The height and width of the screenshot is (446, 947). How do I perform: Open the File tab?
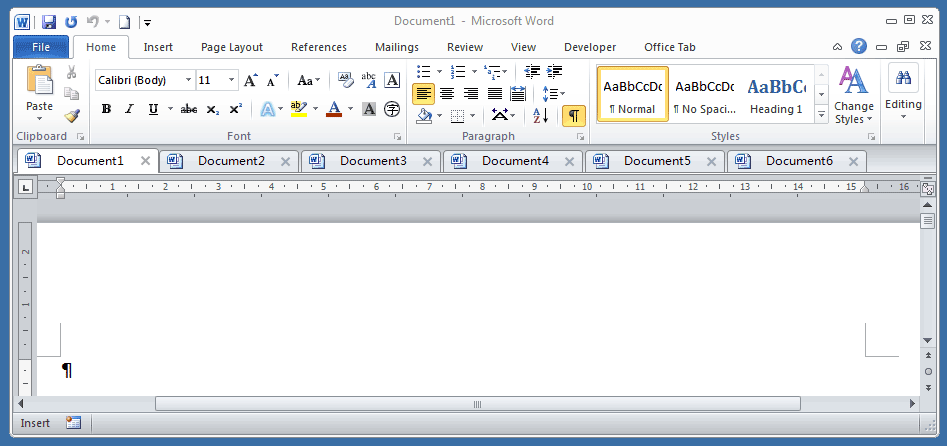[x=41, y=47]
